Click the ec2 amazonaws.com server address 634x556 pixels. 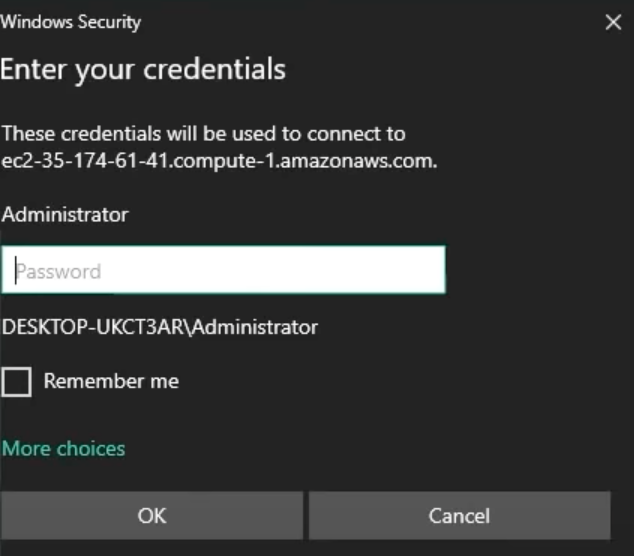point(219,160)
